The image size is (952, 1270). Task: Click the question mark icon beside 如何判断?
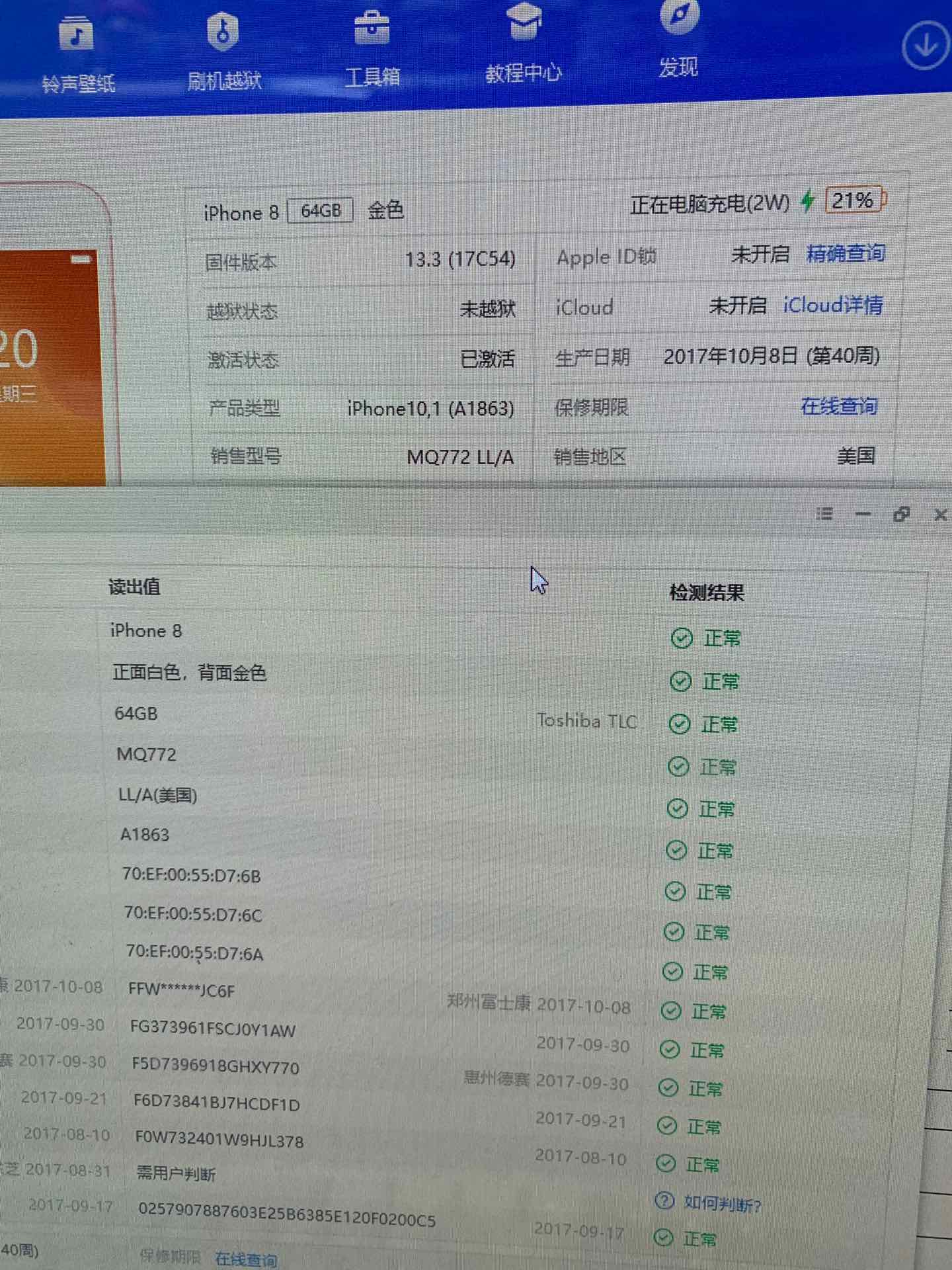(664, 1200)
